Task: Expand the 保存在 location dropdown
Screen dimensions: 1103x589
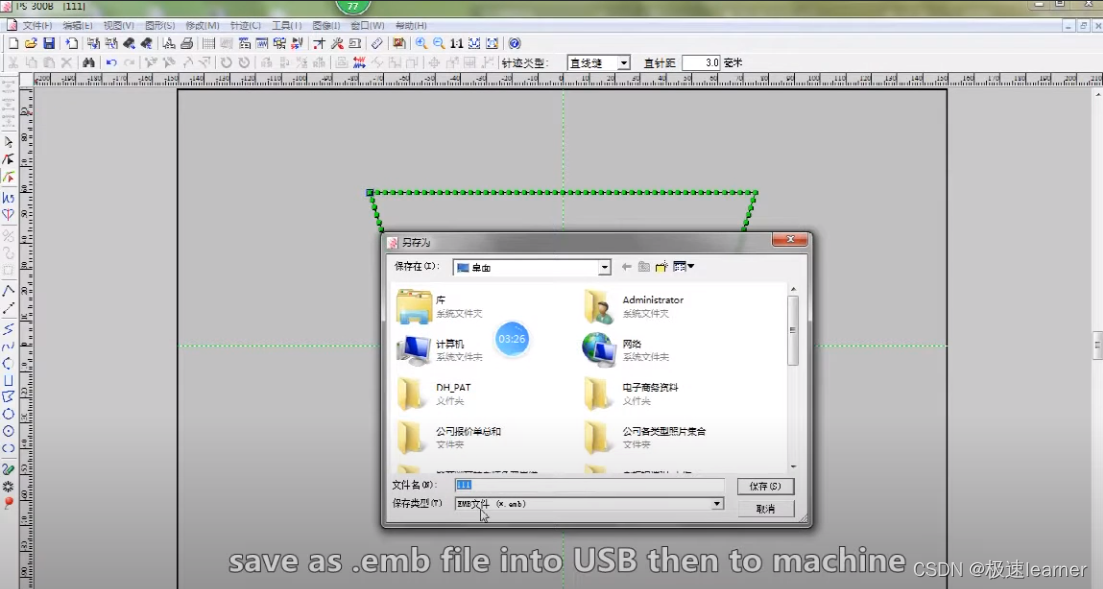Action: tap(604, 267)
